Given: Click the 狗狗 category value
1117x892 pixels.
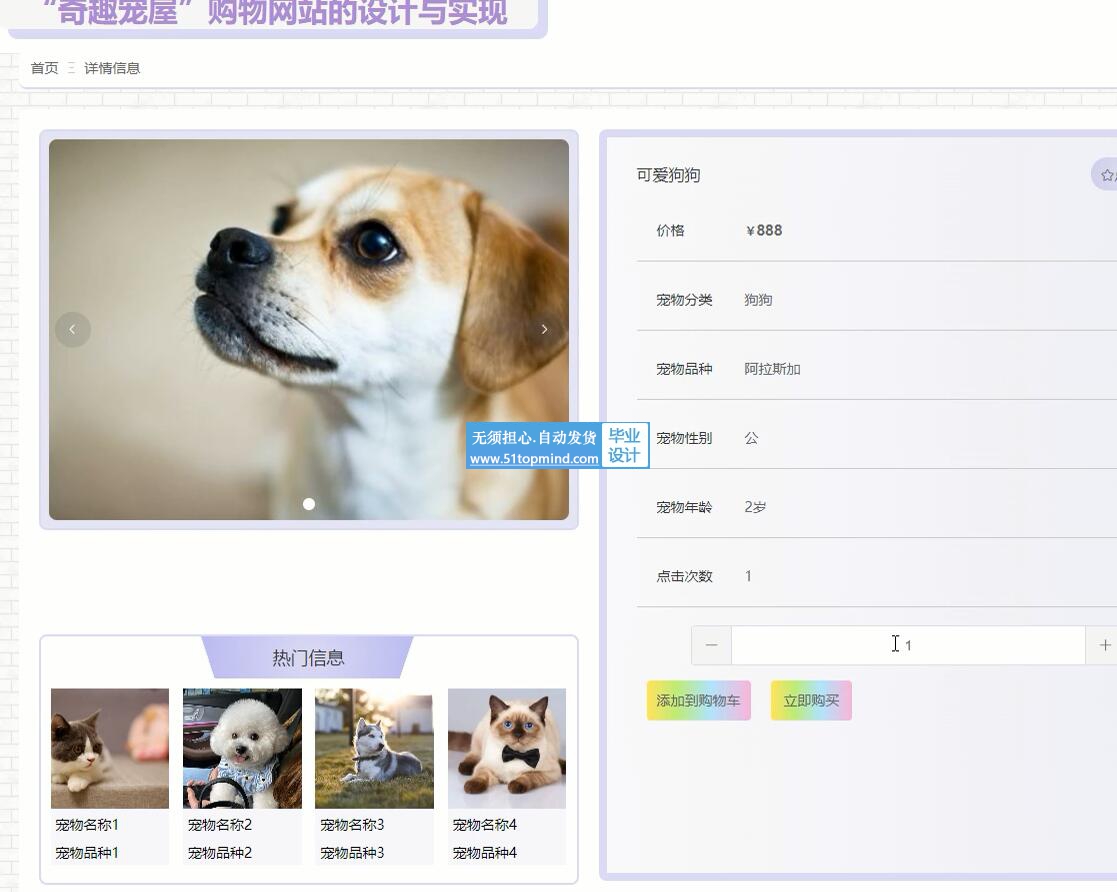Looking at the screenshot, I should tap(758, 300).
